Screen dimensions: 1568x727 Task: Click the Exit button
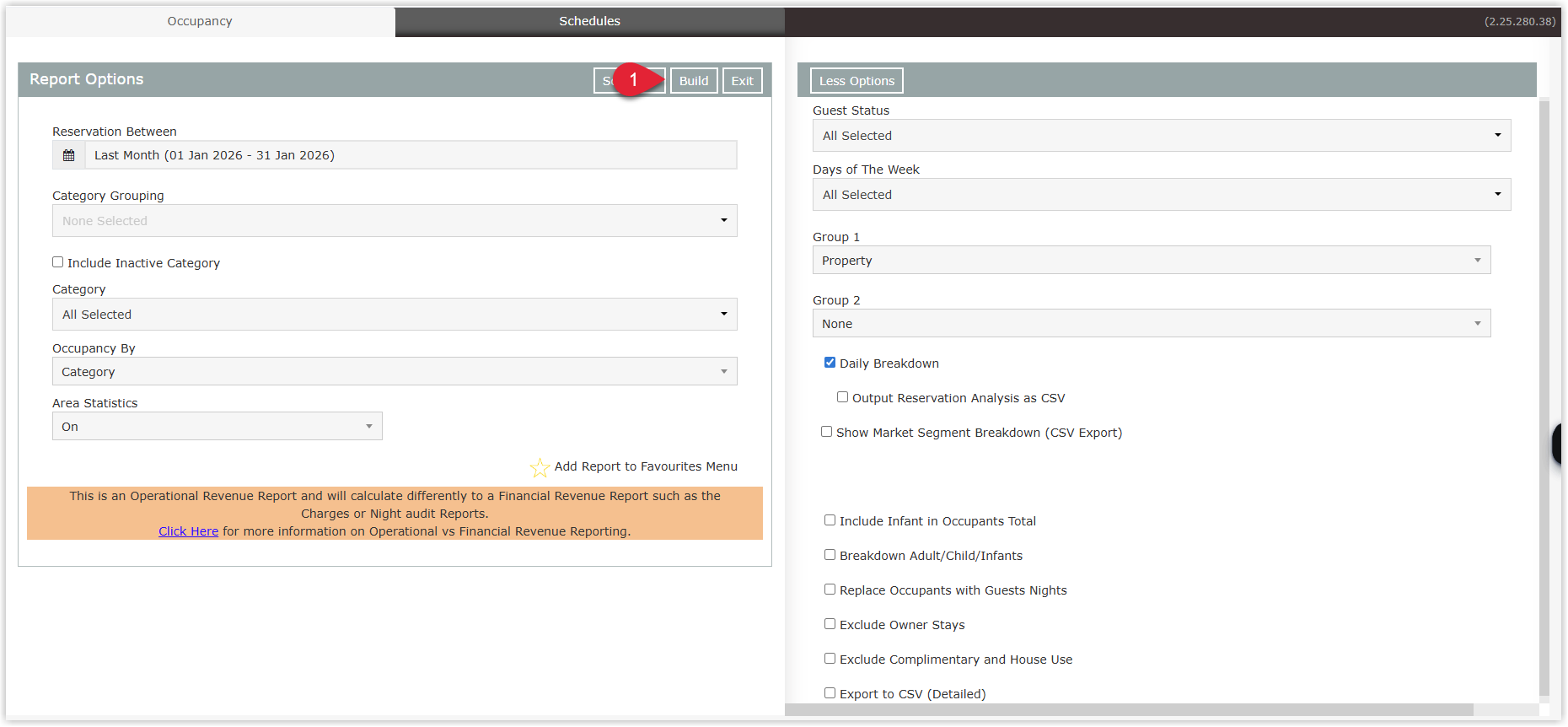coord(742,81)
